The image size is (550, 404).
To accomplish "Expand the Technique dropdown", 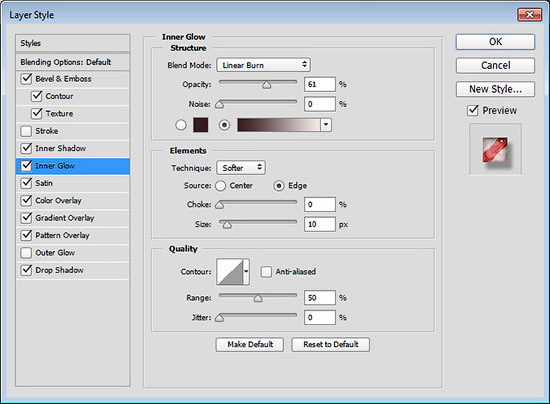I will point(241,168).
